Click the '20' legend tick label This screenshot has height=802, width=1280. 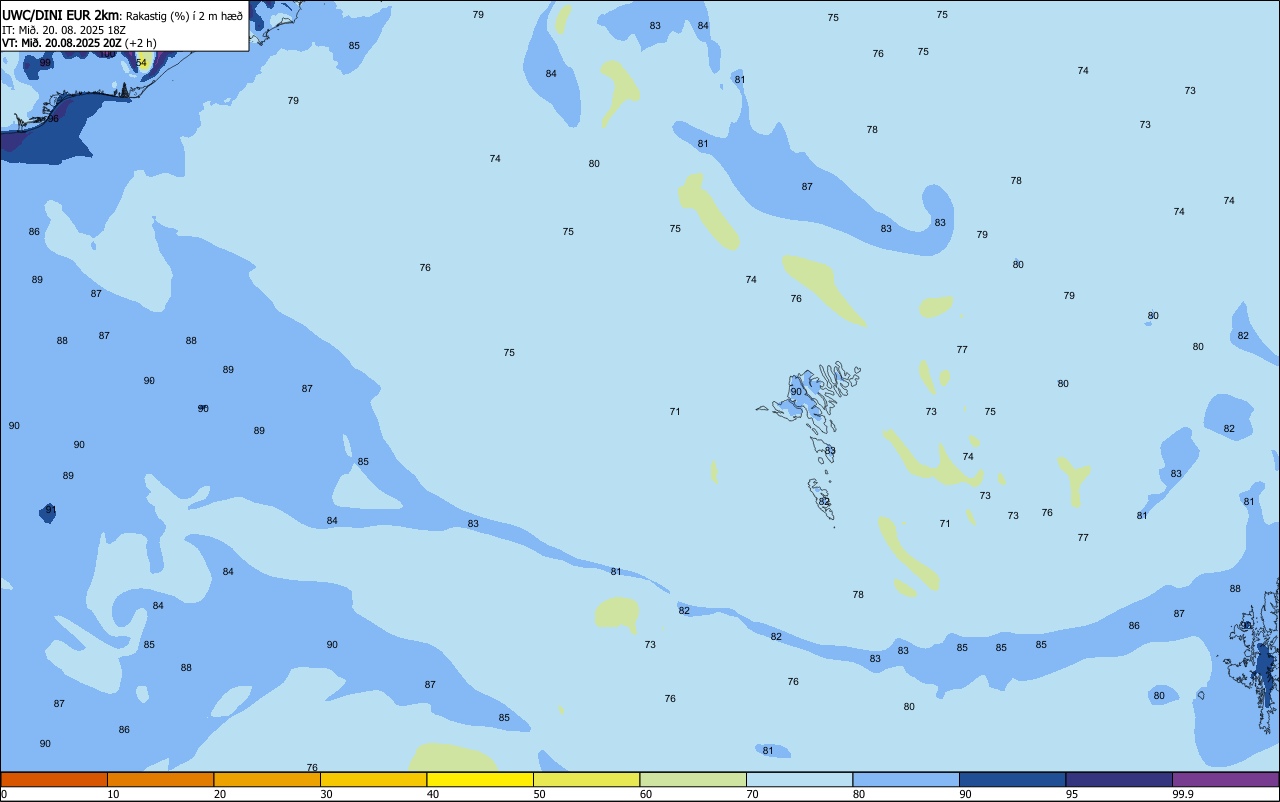pyautogui.click(x=220, y=794)
